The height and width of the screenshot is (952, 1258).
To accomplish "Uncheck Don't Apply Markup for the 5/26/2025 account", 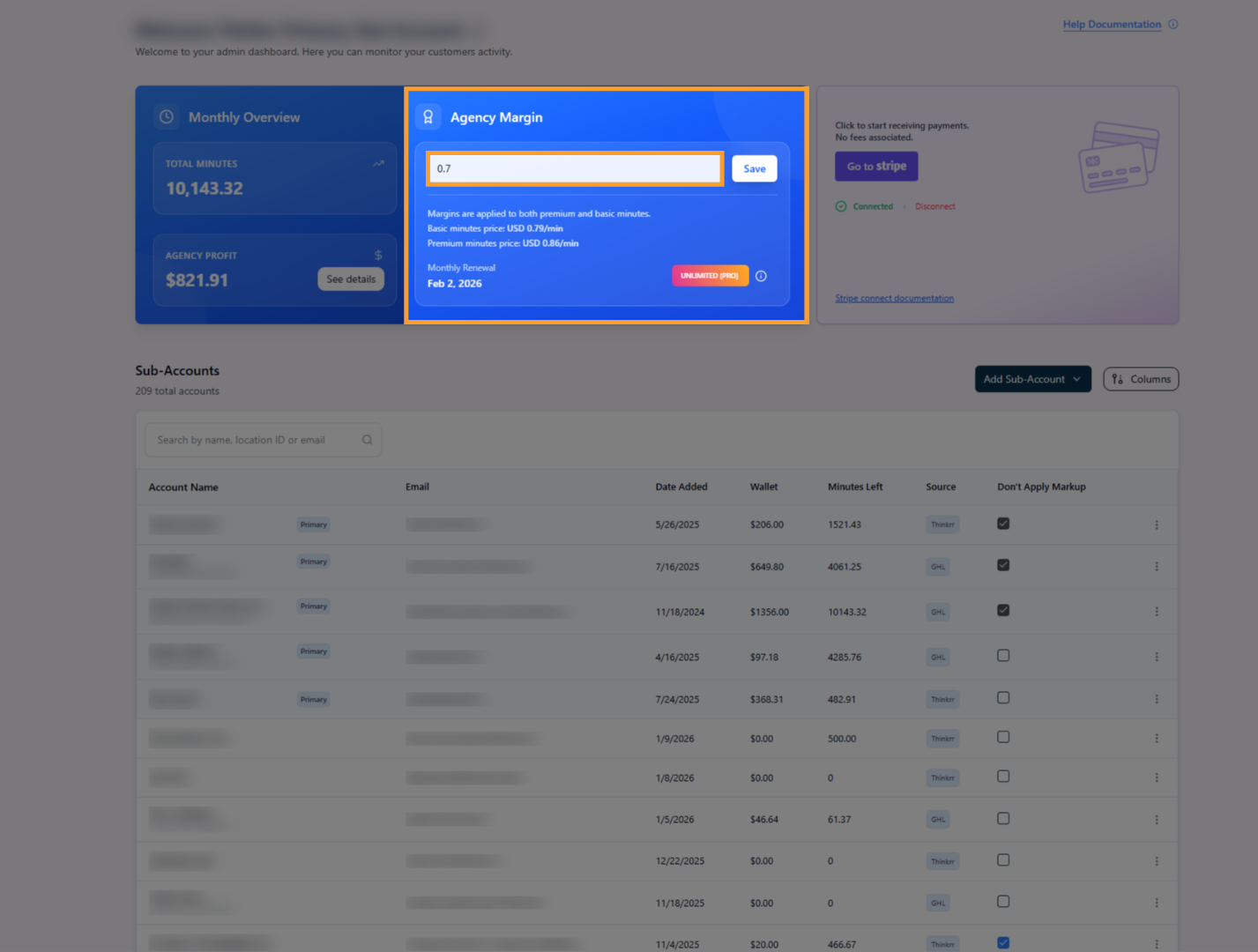I will (x=1003, y=524).
